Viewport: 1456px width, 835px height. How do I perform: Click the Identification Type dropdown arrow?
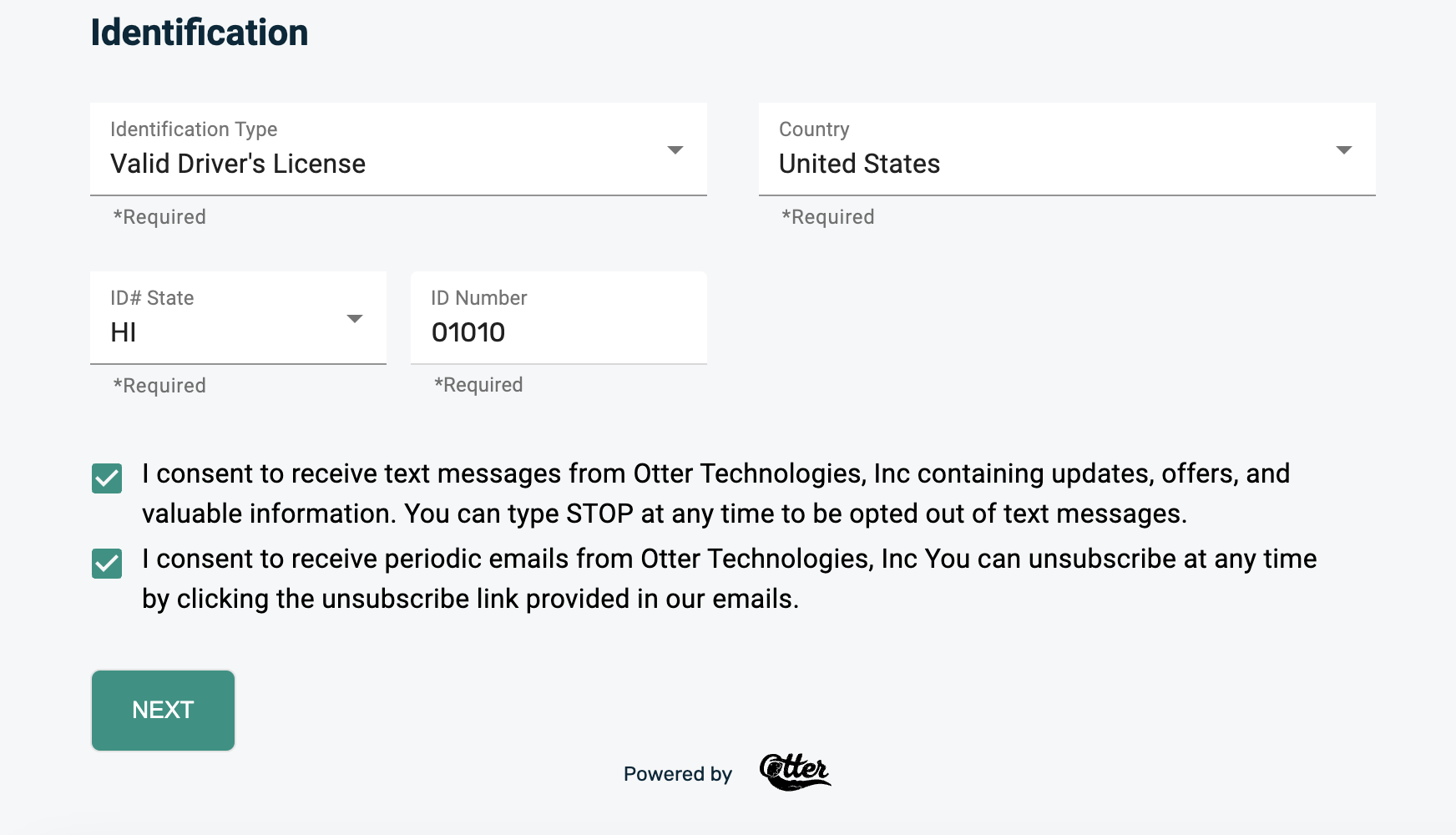pos(675,150)
